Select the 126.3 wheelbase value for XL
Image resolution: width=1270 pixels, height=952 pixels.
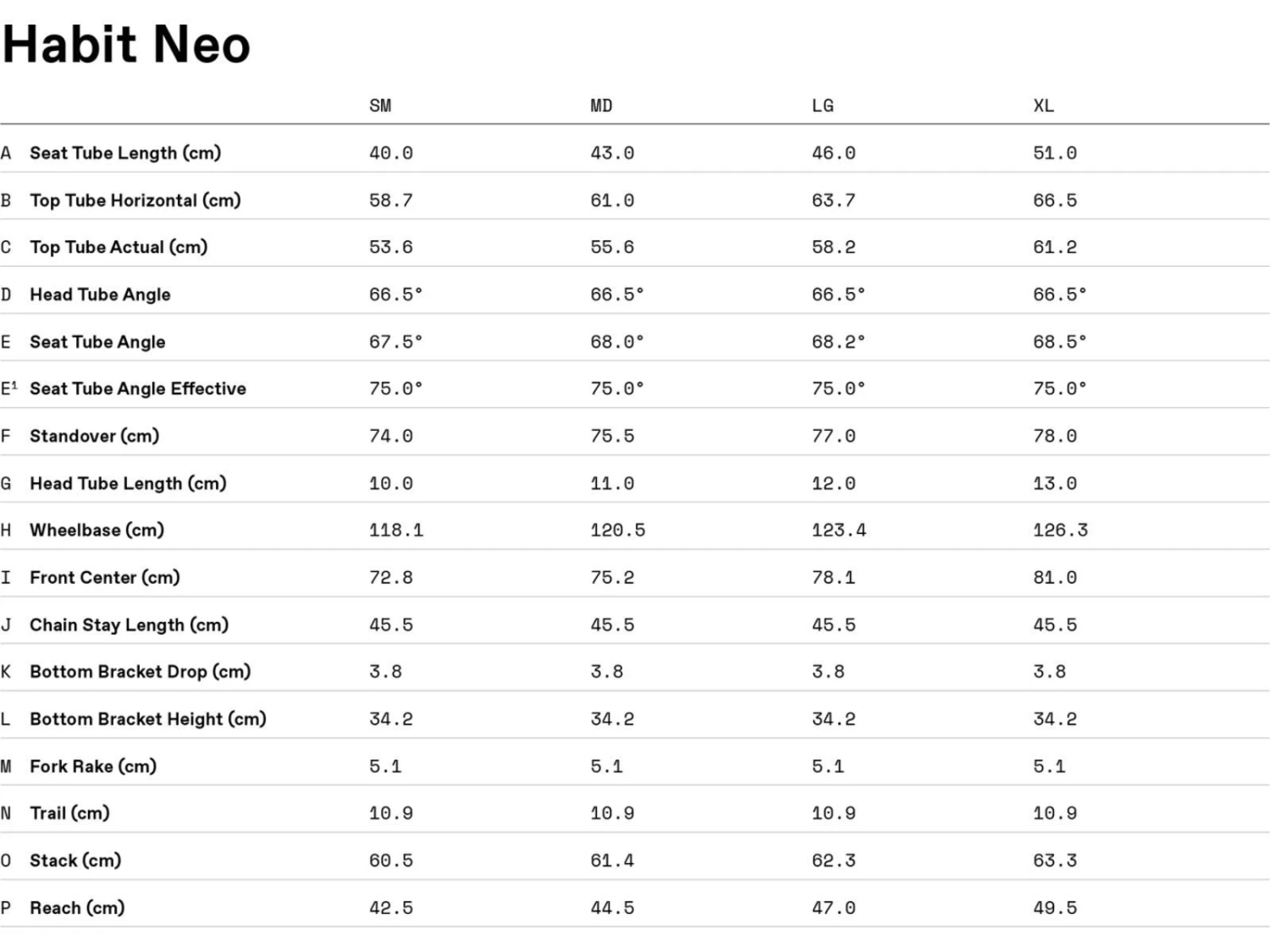1060,530
